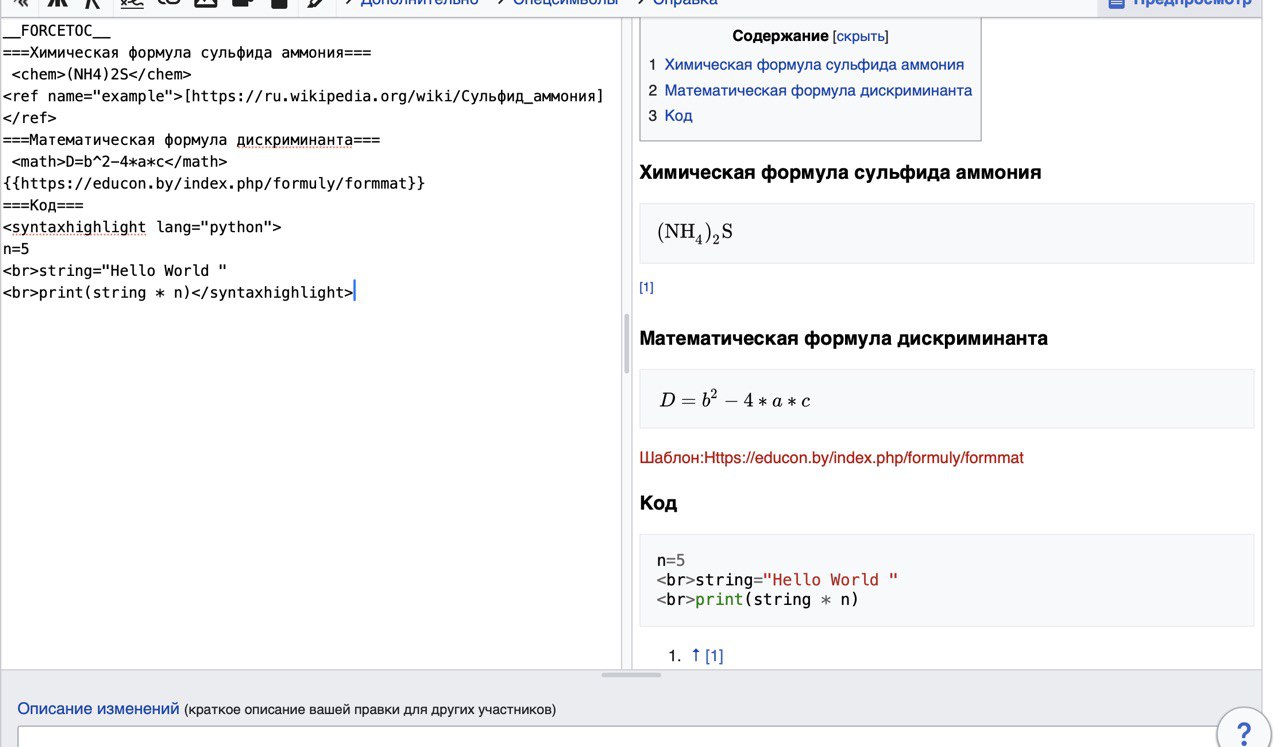Screen dimensions: 1280x747
Task: Click the <math>D=b^2-4*a*c</math> source line
Action: [119, 161]
